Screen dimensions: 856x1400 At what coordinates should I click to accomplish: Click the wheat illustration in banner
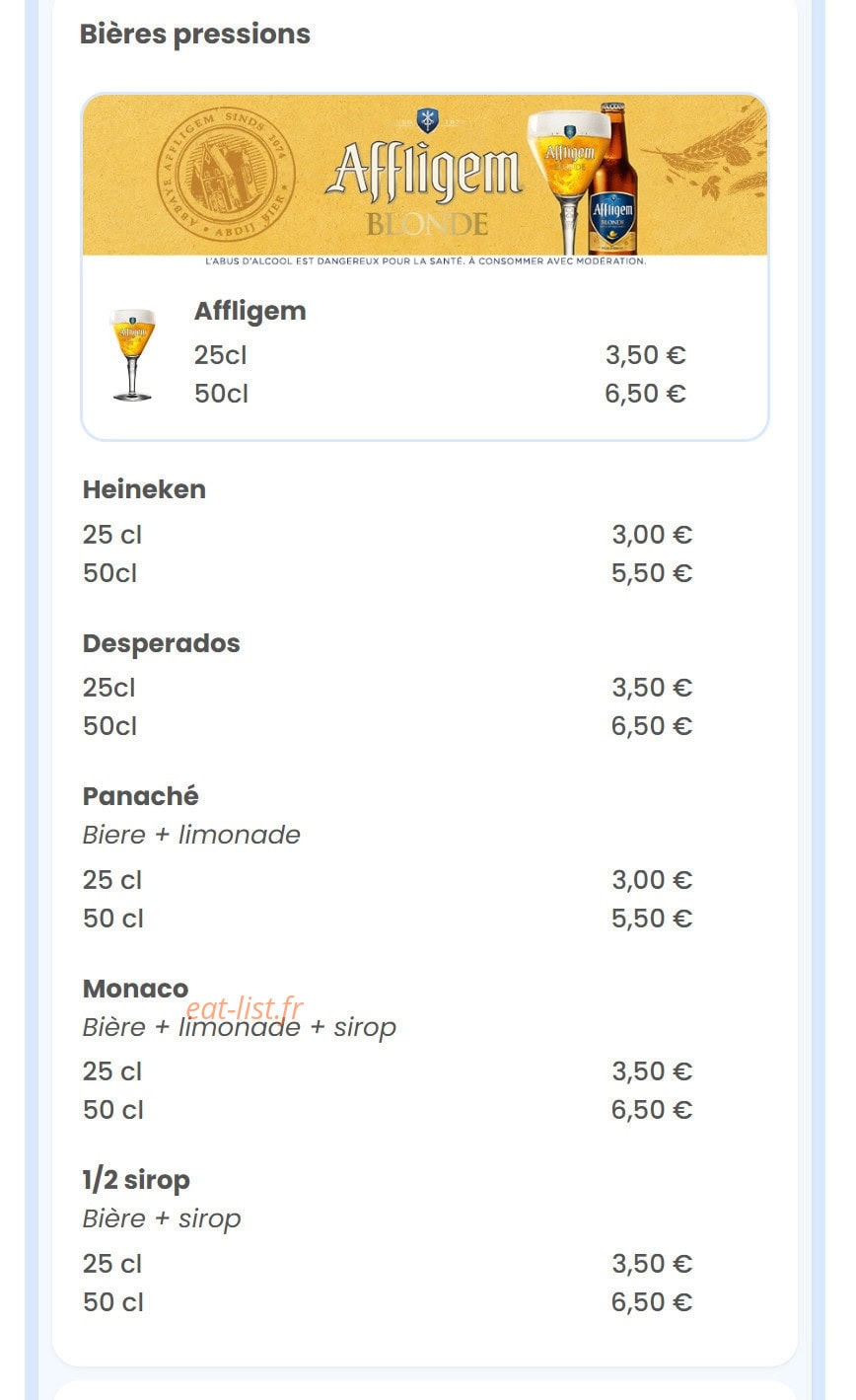pos(714,150)
